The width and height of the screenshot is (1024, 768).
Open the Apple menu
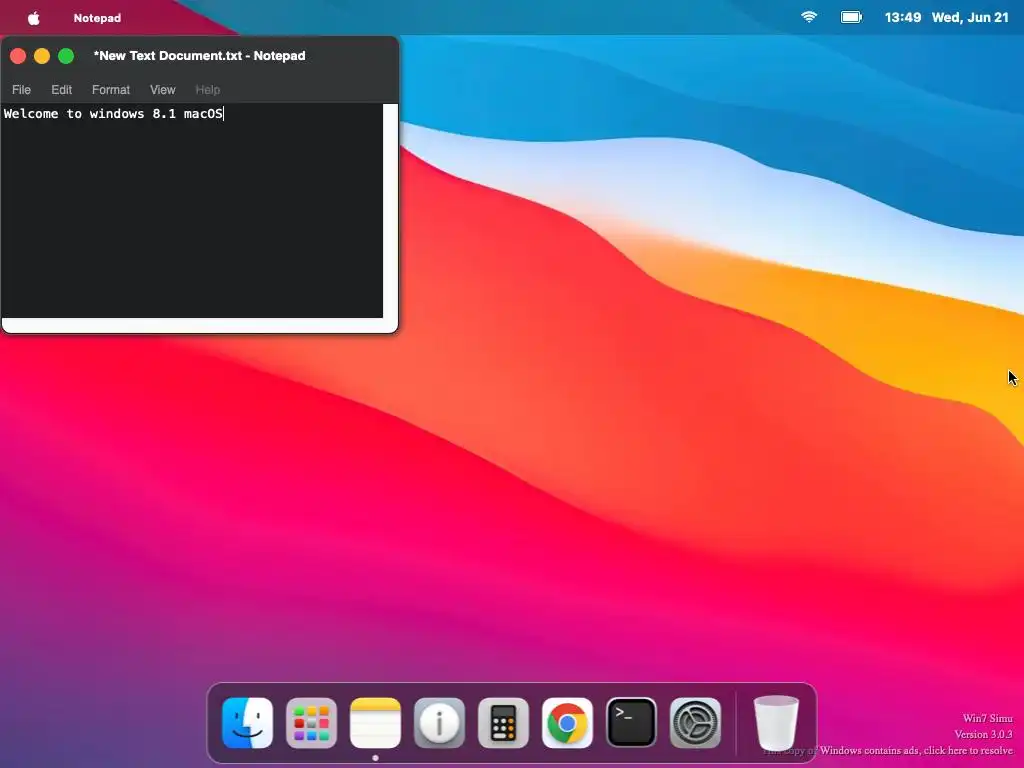coord(34,18)
